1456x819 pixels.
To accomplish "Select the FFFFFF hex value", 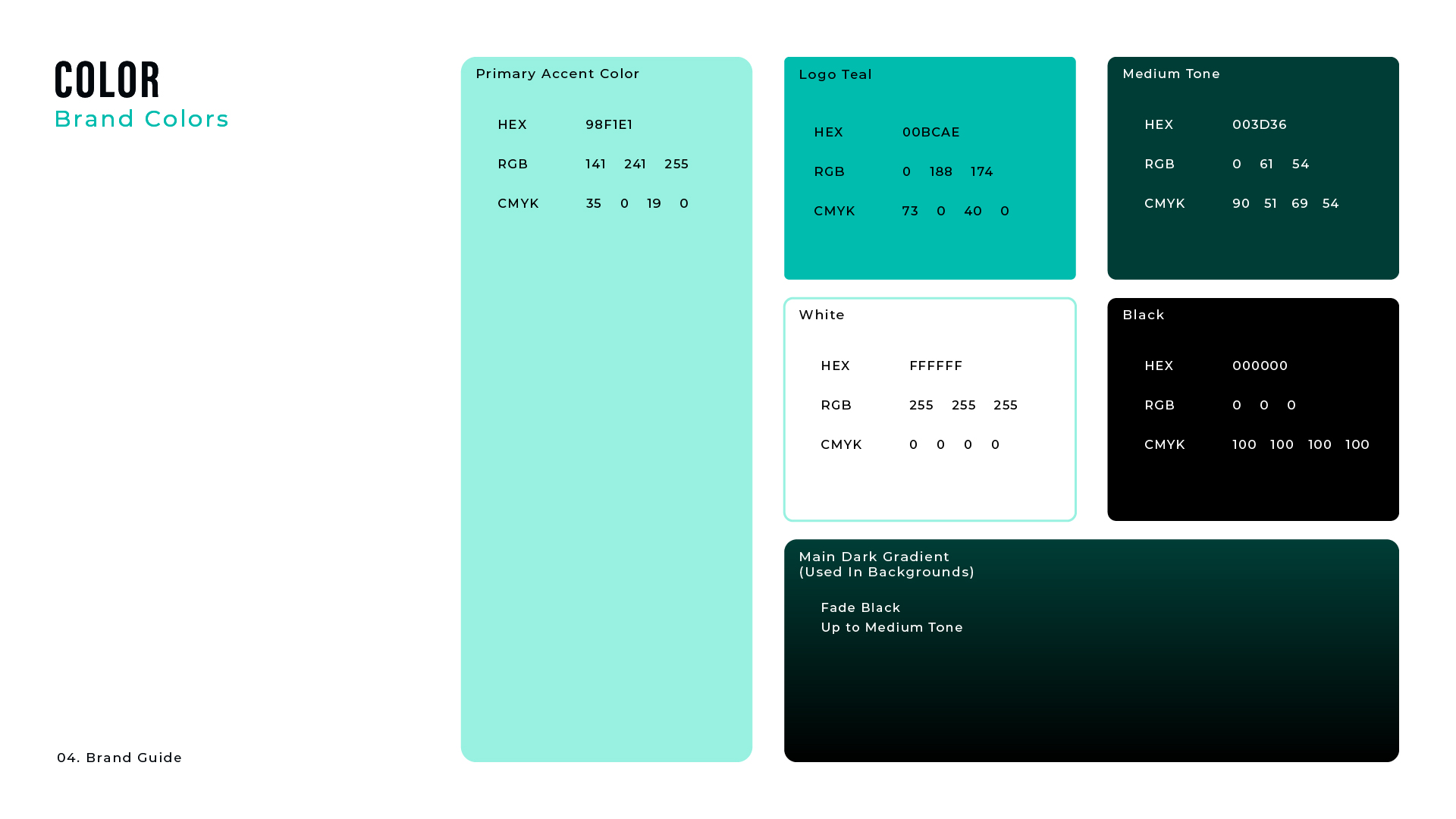I will (x=936, y=366).
